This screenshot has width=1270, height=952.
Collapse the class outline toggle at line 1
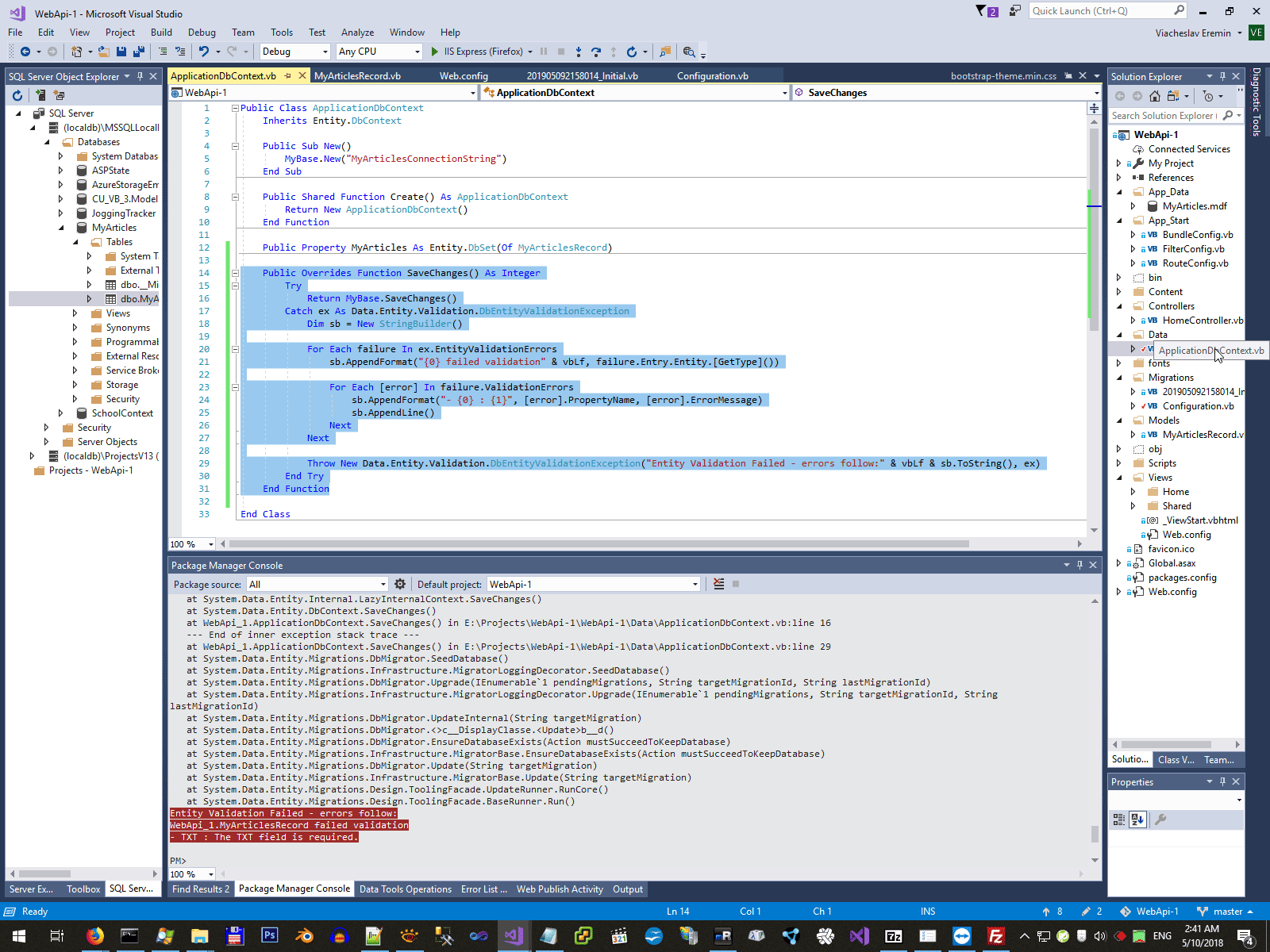coord(235,108)
